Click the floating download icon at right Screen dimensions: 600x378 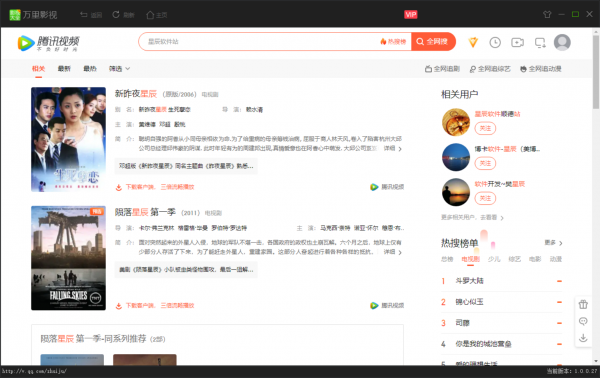click(x=583, y=338)
